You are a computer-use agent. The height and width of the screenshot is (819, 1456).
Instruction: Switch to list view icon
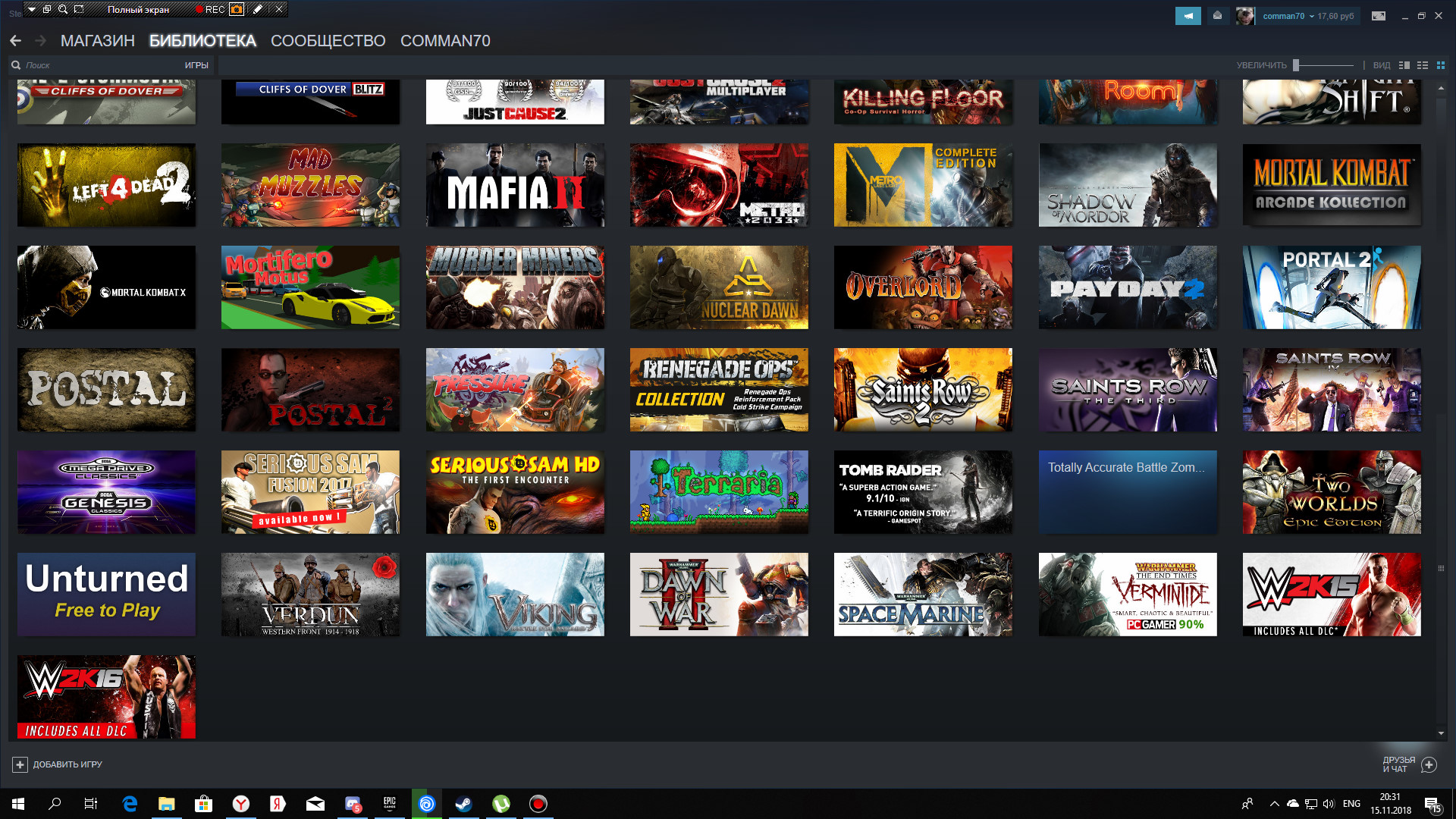1423,65
